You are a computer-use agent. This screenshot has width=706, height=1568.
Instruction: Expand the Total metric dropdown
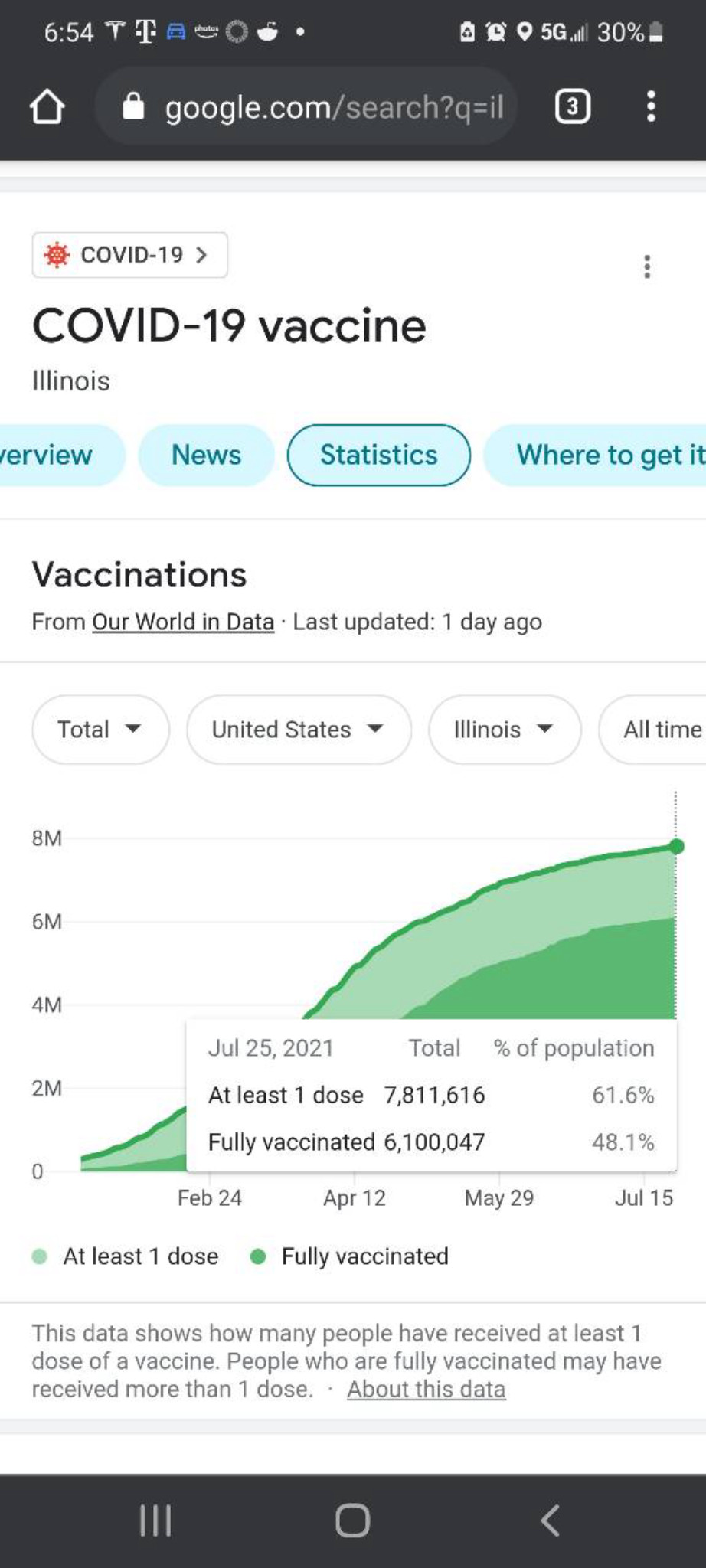coord(100,729)
